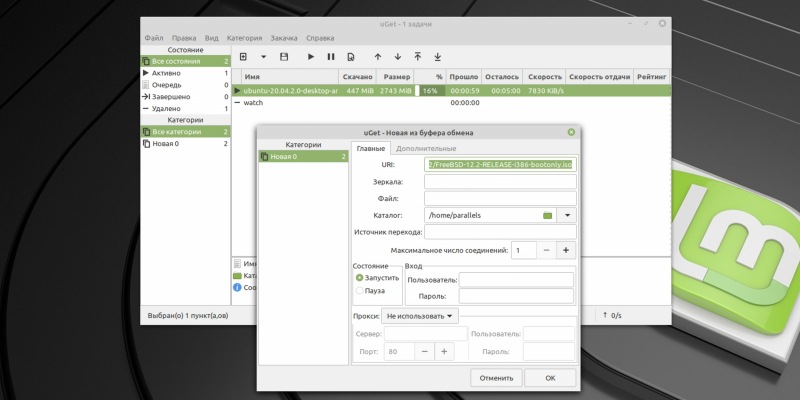Start download with the play toolbar icon
This screenshot has width=800, height=400.
[x=311, y=57]
